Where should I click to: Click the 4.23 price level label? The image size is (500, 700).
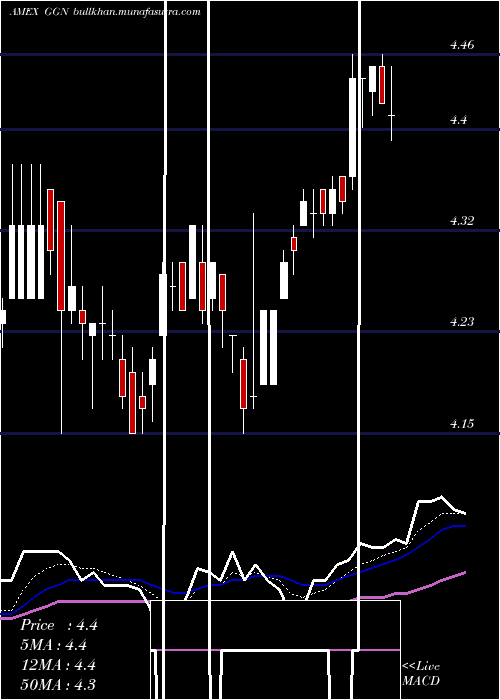pos(462,321)
